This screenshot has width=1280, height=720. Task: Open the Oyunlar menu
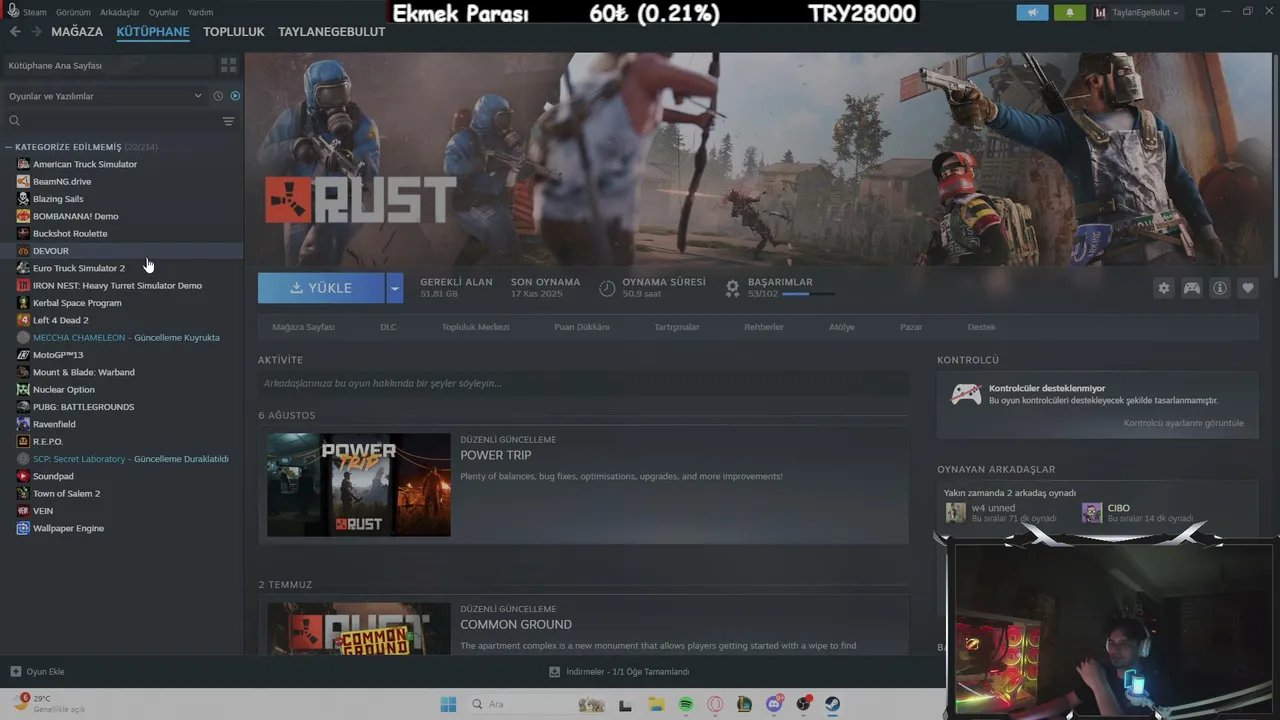[164, 12]
